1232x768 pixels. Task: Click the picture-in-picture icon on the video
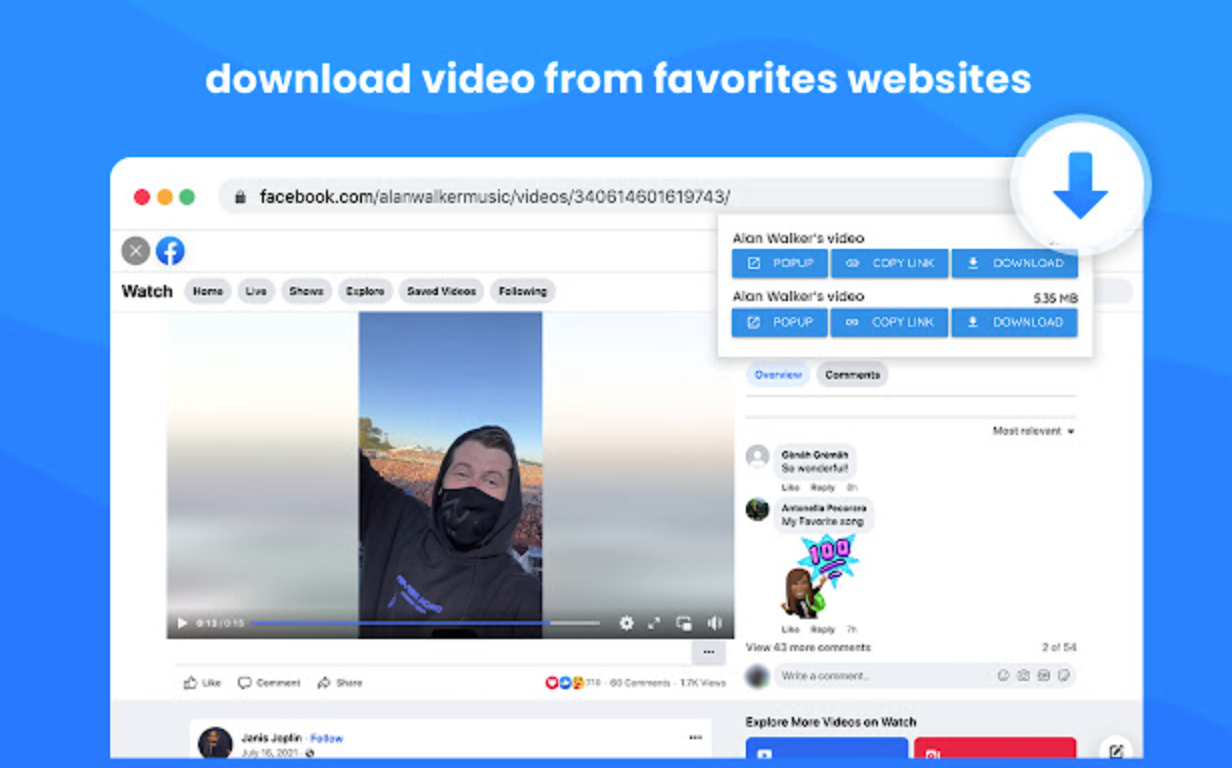pos(684,623)
